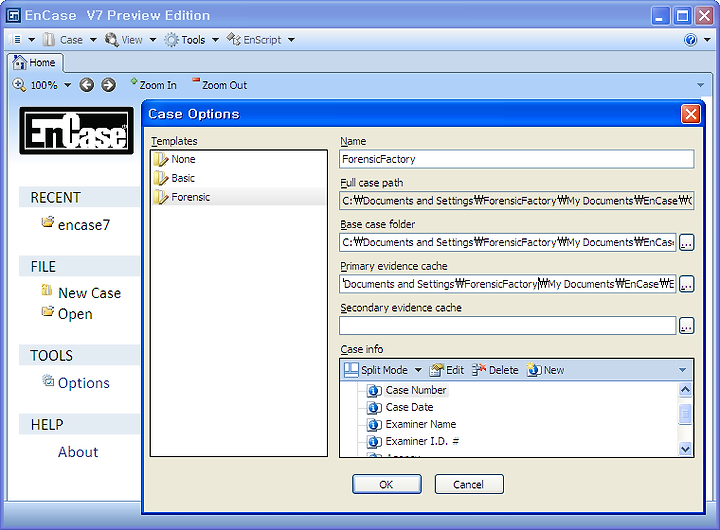Expand the Home toolbar overflow arrow
720x530 pixels.
[x=700, y=85]
